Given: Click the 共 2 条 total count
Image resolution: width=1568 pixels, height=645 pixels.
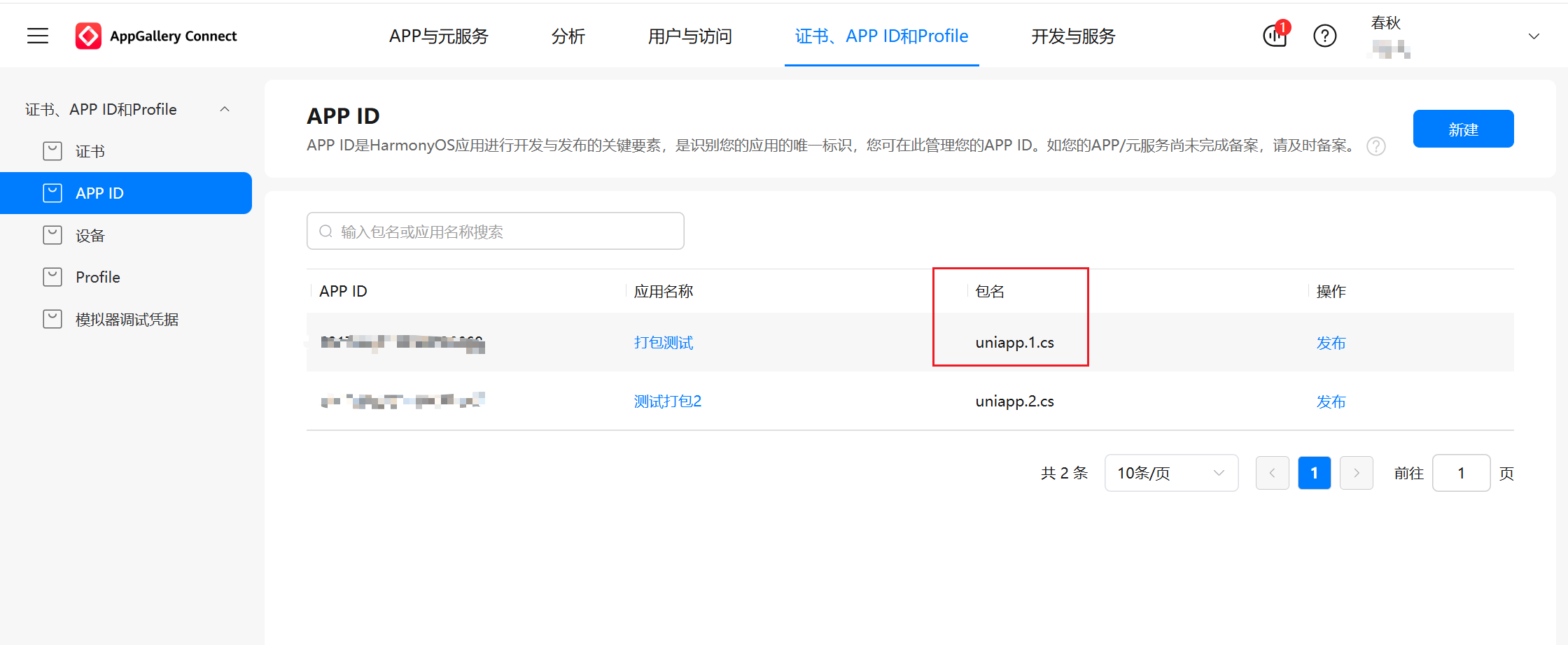Looking at the screenshot, I should pos(1065,473).
